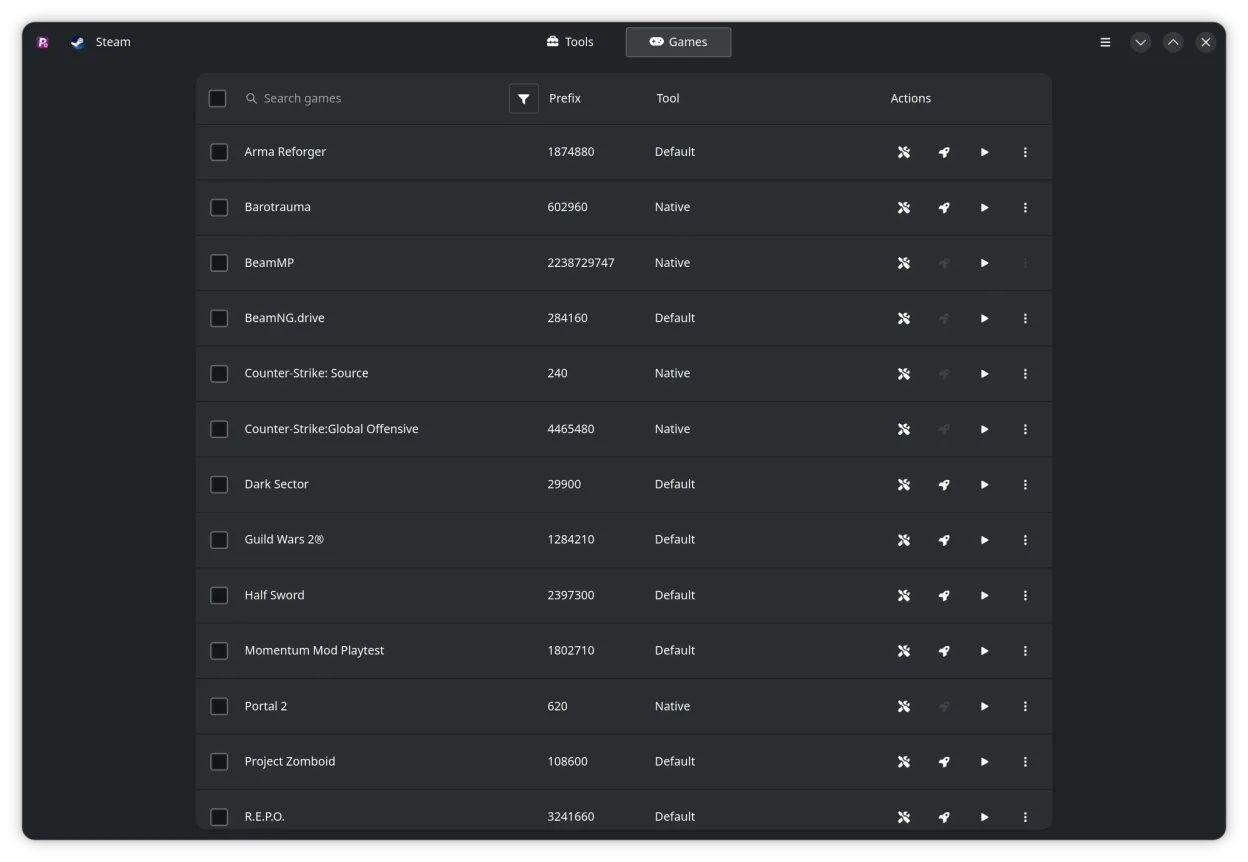Click the rocket icon in Dark Sector row

(x=944, y=485)
